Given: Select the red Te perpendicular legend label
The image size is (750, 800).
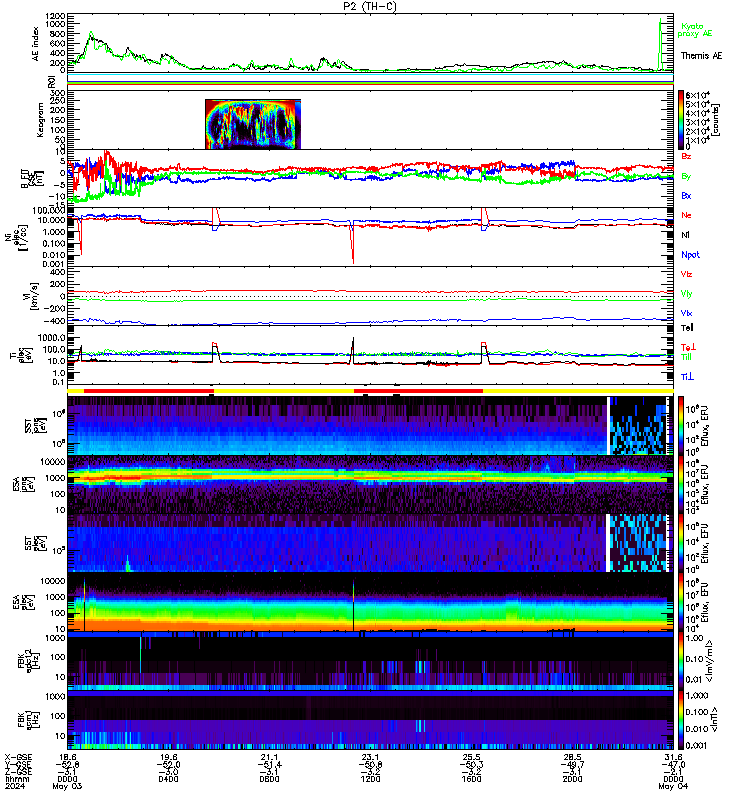Looking at the screenshot, I should [x=688, y=347].
